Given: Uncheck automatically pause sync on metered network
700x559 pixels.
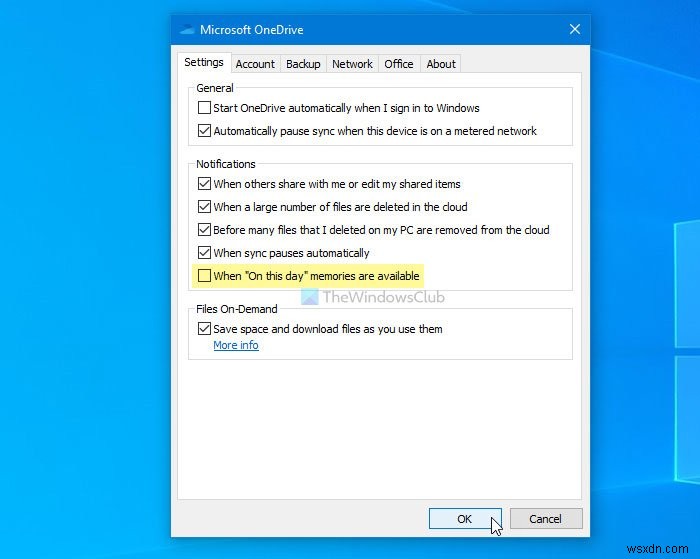Looking at the screenshot, I should click(x=204, y=131).
